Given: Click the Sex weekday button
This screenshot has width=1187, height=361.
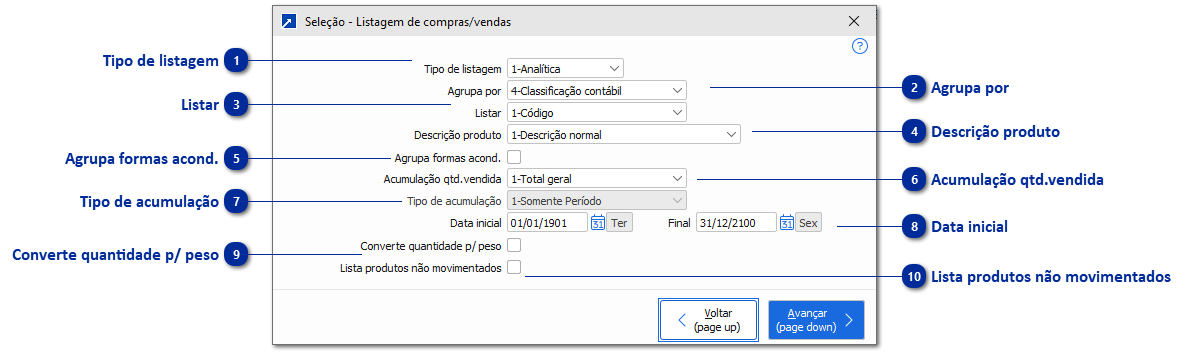Looking at the screenshot, I should pos(808,223).
